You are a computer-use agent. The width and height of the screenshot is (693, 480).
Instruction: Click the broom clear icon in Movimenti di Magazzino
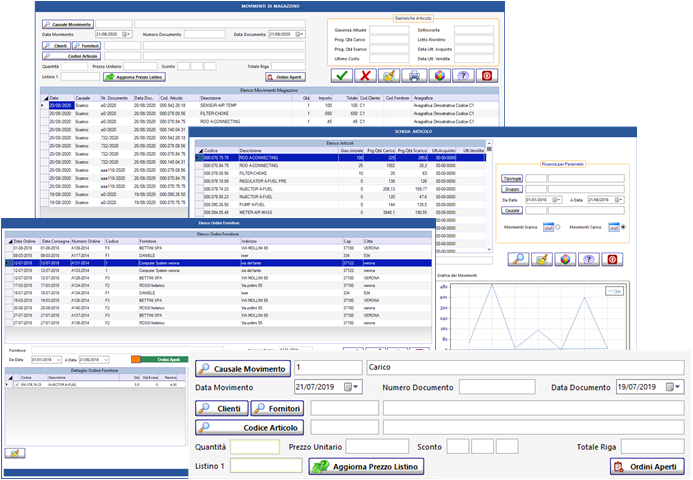pos(389,76)
